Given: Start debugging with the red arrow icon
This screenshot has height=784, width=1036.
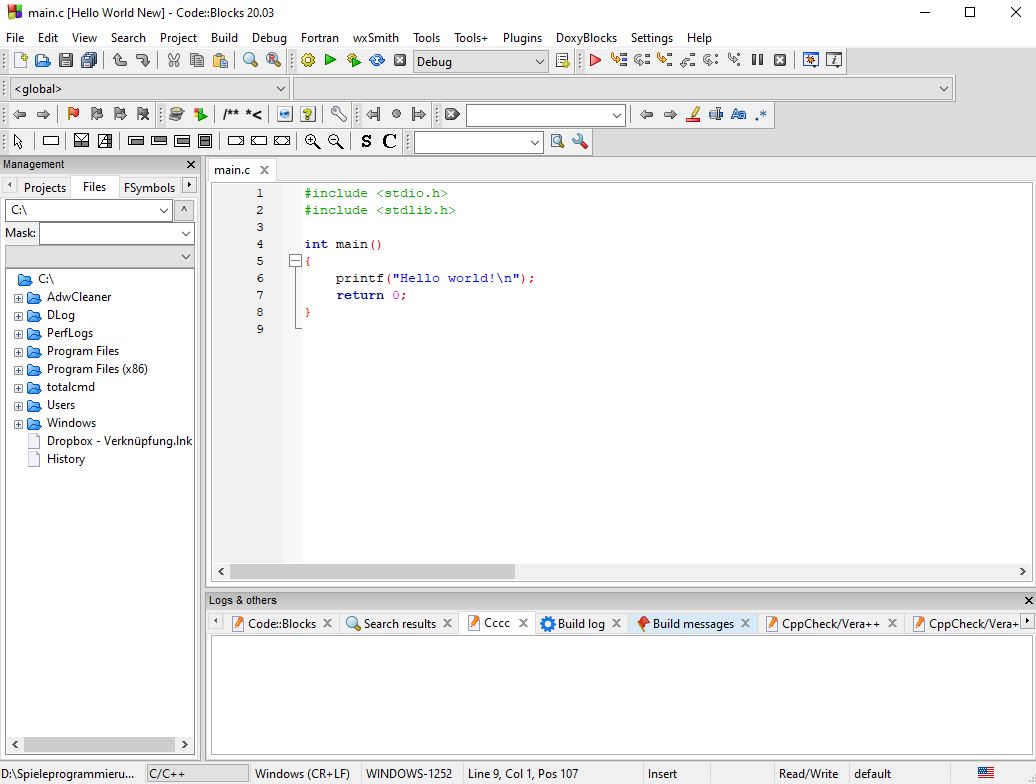Looking at the screenshot, I should point(595,61).
